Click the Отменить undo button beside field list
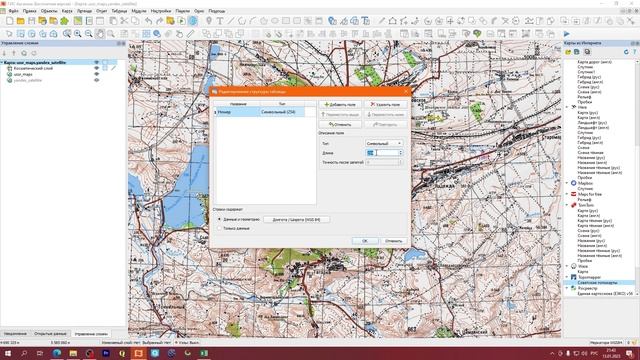Viewport: 640px width, 360px height. [x=340, y=124]
